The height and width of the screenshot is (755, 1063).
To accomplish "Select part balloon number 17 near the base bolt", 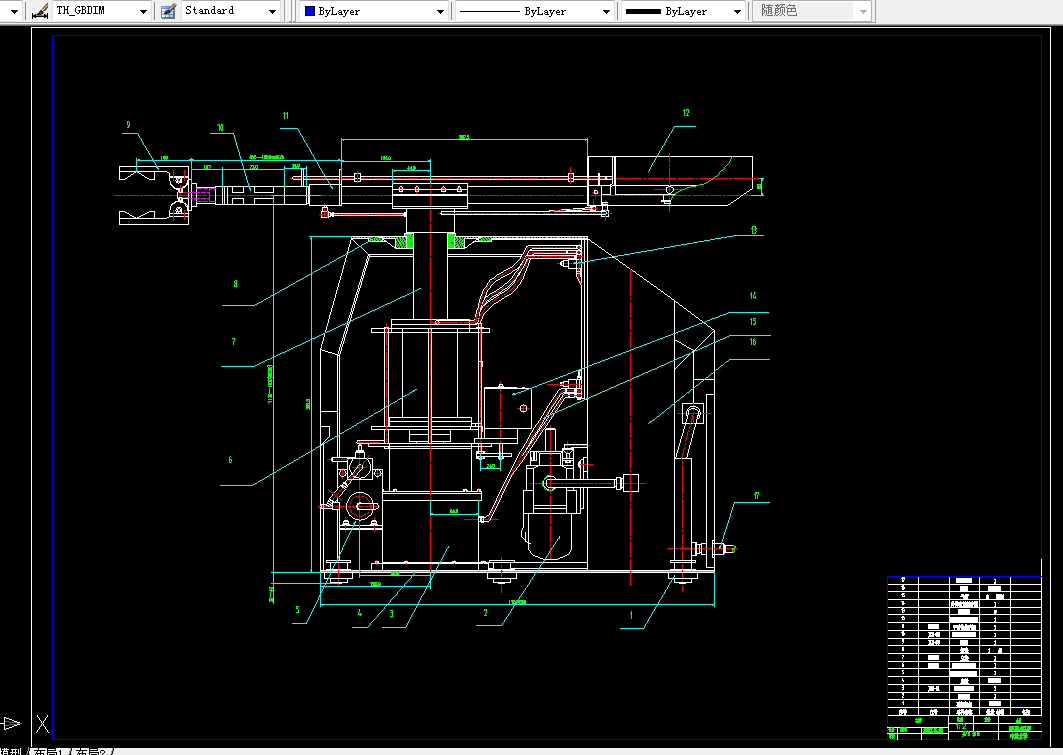I will [757, 496].
